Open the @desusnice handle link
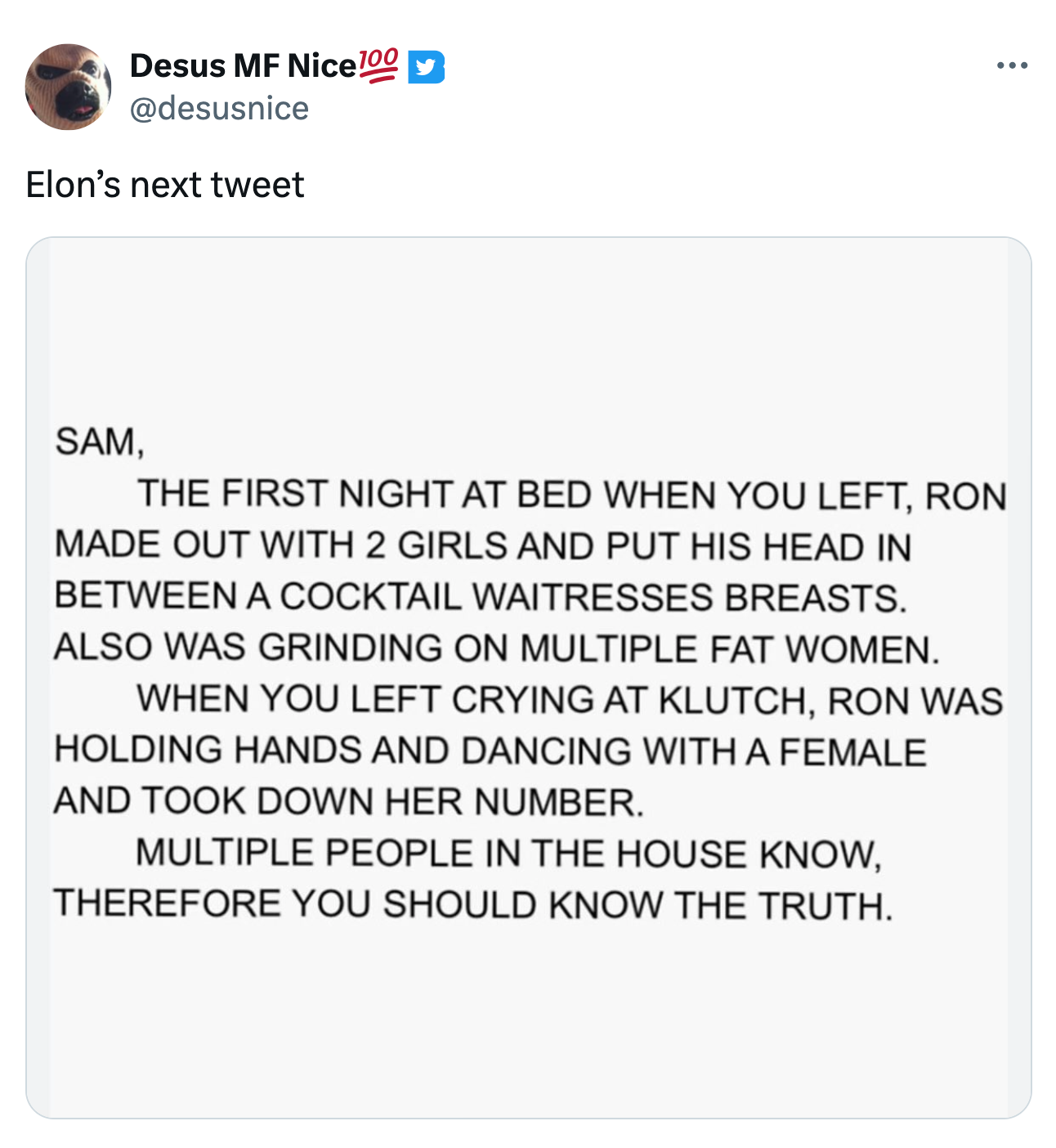The image size is (1056, 1148). coord(219,109)
